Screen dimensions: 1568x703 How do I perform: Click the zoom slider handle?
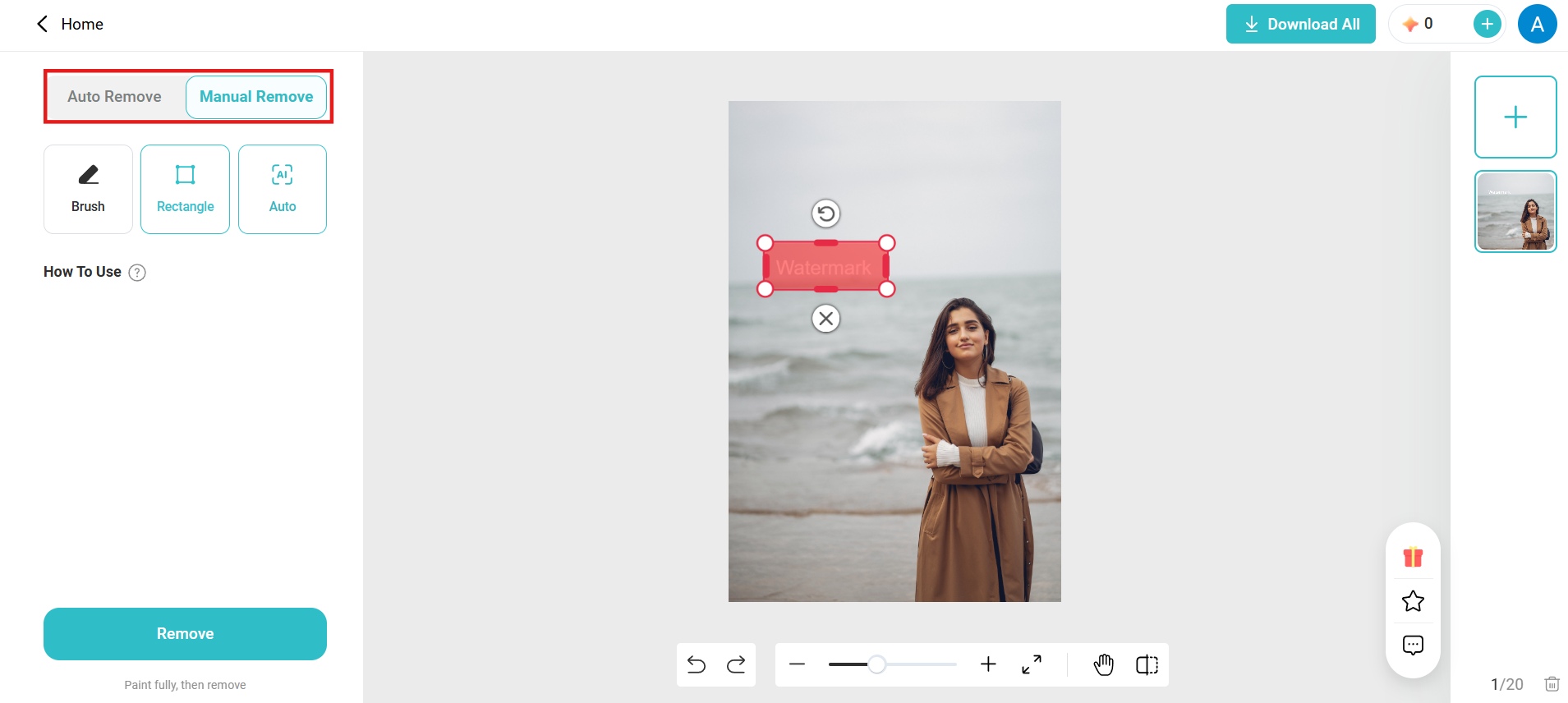pos(877,664)
